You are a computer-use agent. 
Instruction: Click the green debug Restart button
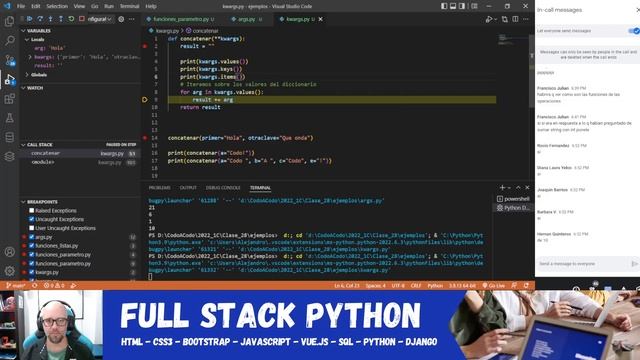point(71,19)
